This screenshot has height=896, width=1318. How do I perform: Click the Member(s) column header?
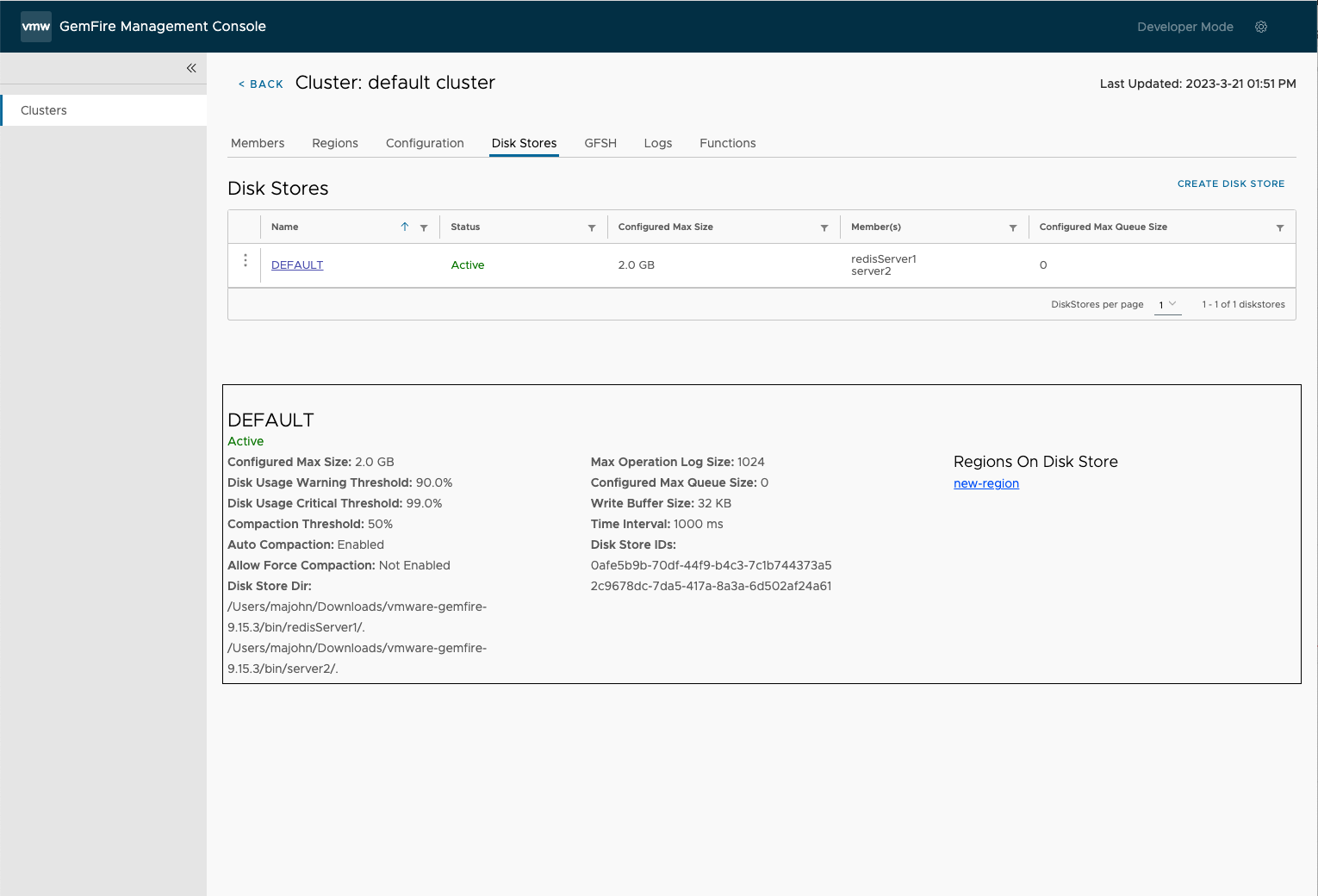click(876, 227)
